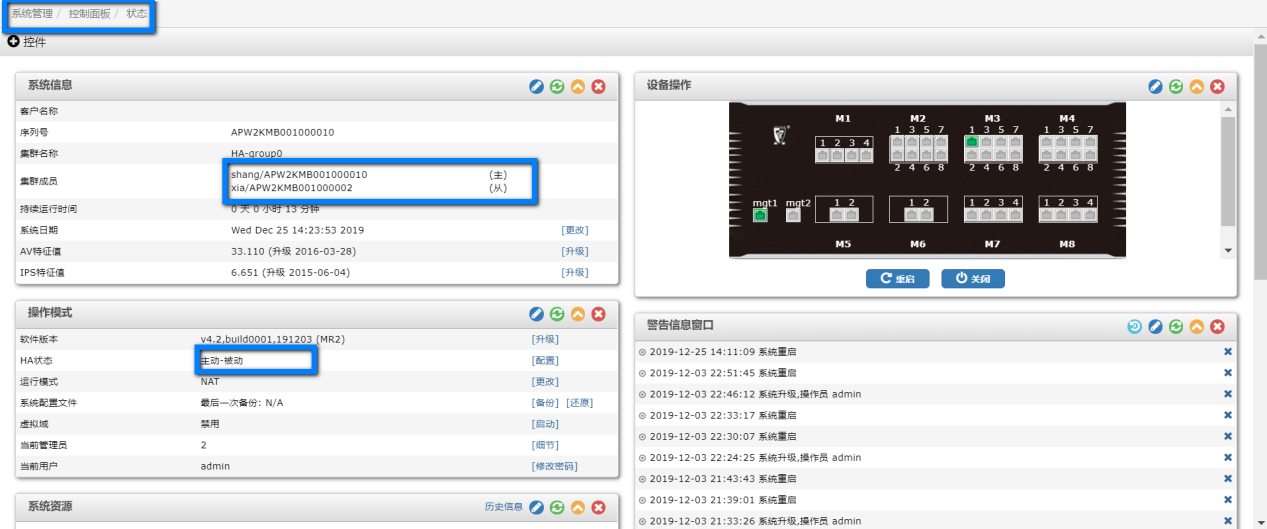Edit the 系统资源 widget with pencil icon

click(537, 508)
